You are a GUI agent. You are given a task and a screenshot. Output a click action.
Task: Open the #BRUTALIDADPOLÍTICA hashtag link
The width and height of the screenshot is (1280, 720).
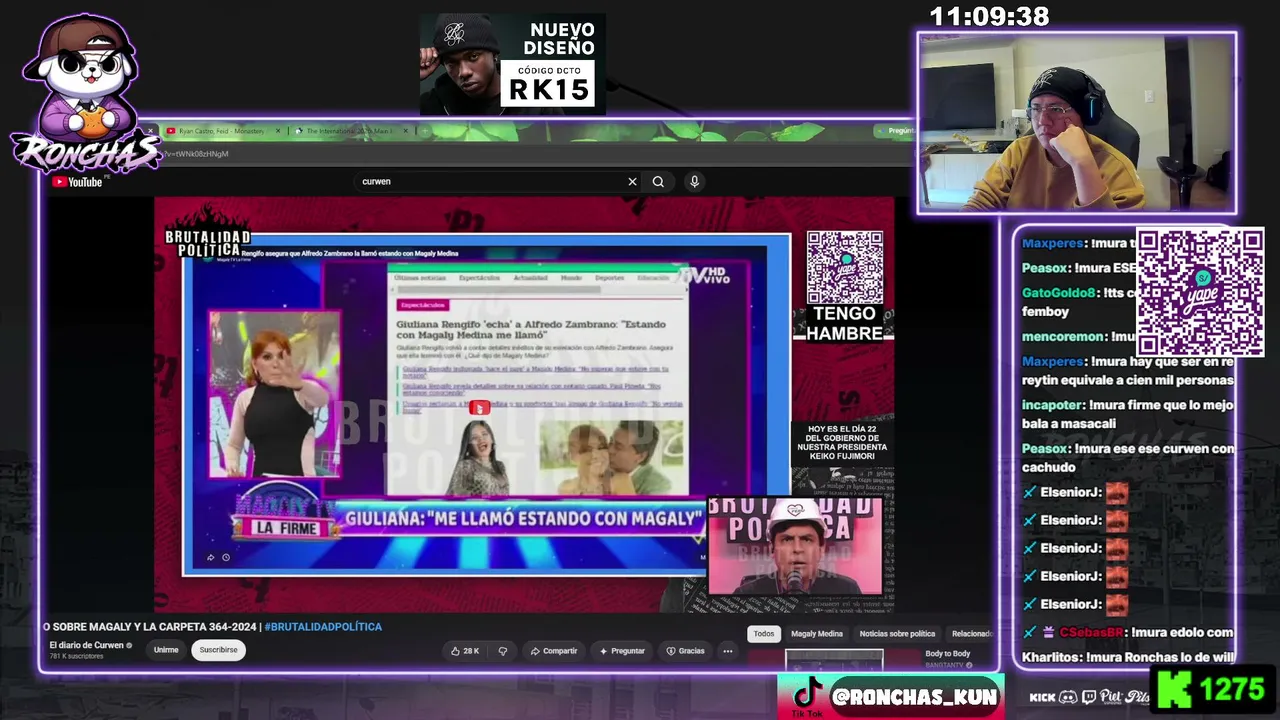[x=323, y=627]
